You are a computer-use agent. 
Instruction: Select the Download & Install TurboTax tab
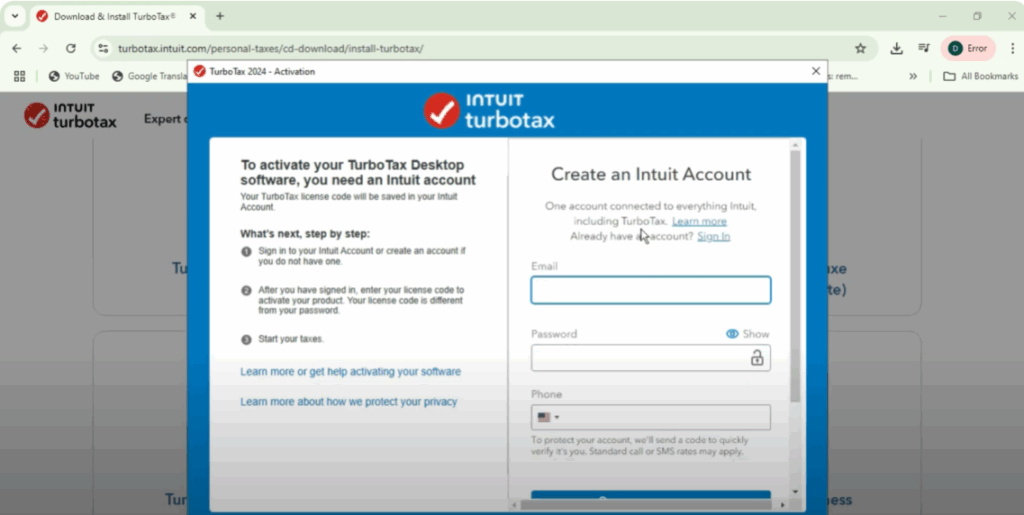[115, 16]
